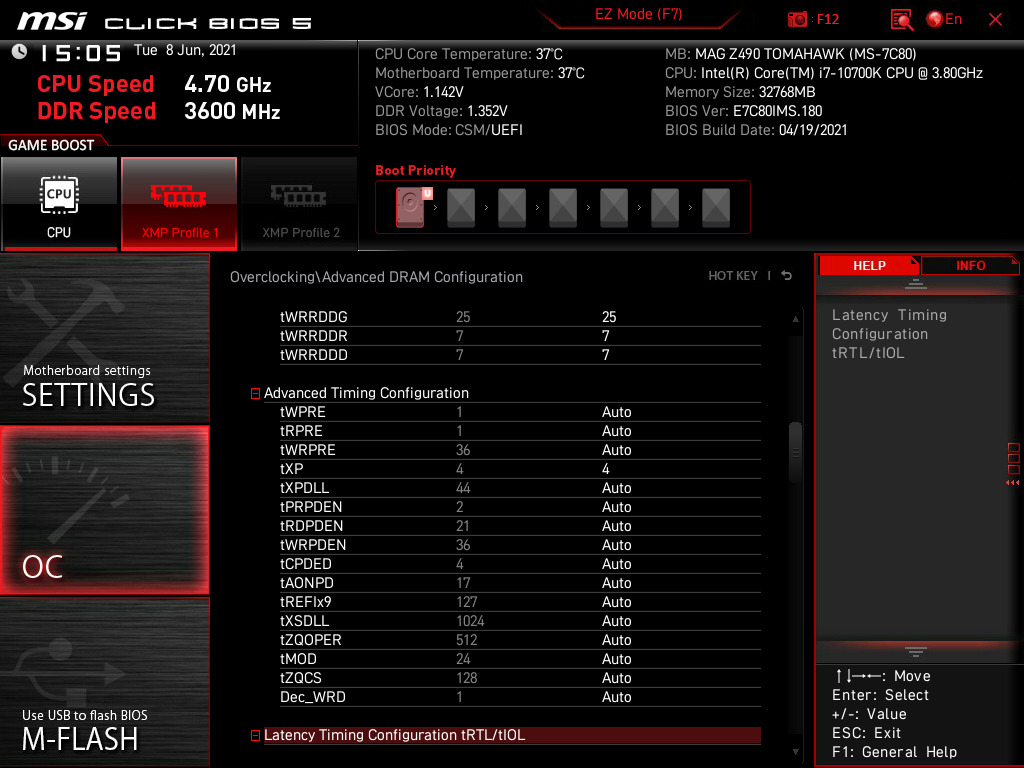Select the sixth boot priority slot
Screen dimensions: 1024x768
[665, 208]
